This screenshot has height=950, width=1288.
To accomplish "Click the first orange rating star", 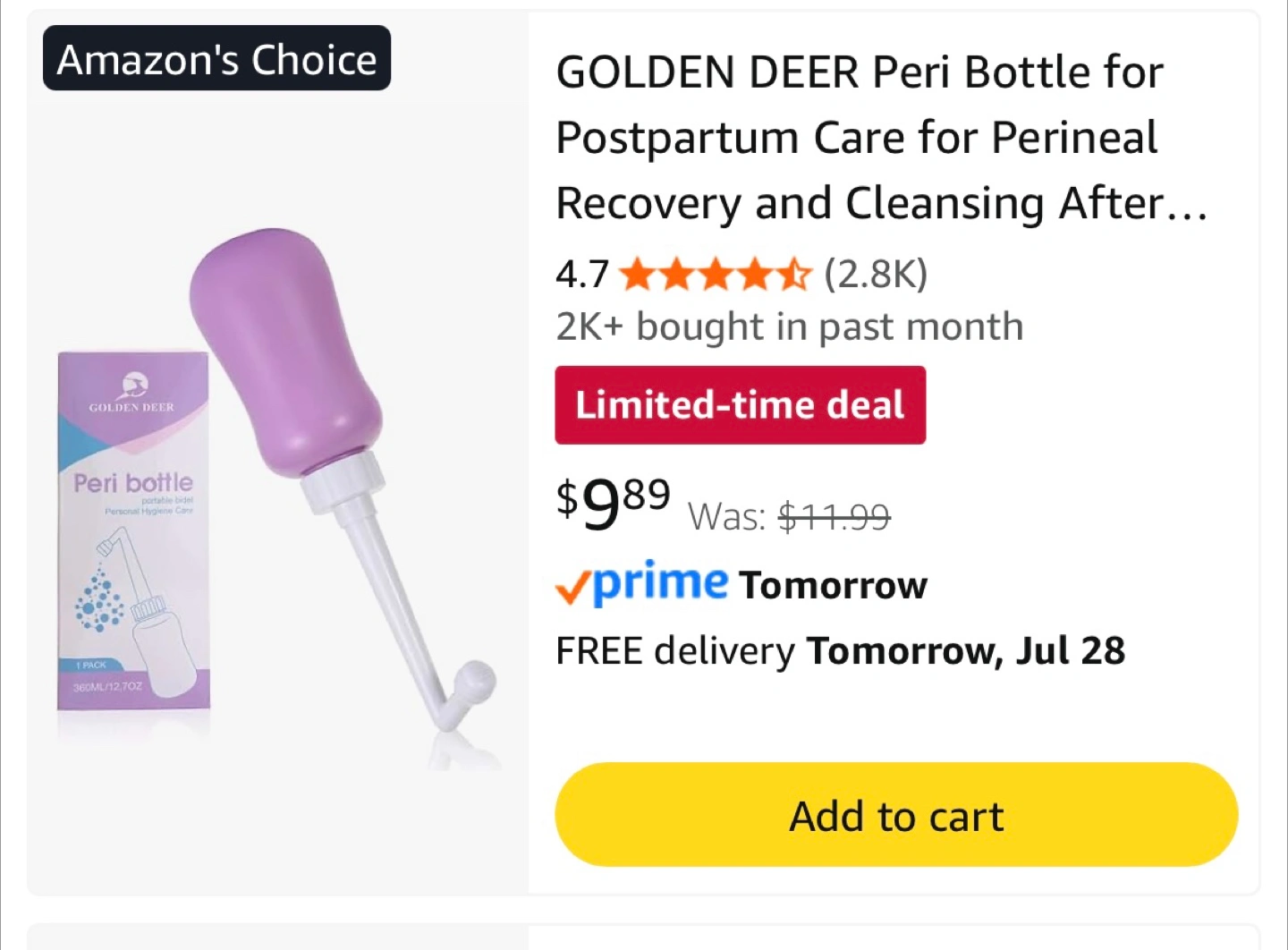I will [636, 275].
